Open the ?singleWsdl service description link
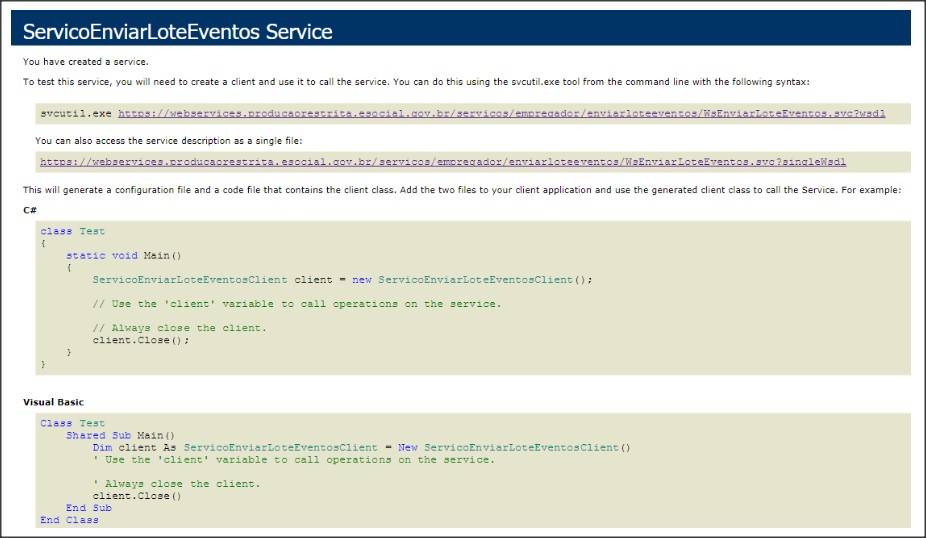 tap(443, 162)
